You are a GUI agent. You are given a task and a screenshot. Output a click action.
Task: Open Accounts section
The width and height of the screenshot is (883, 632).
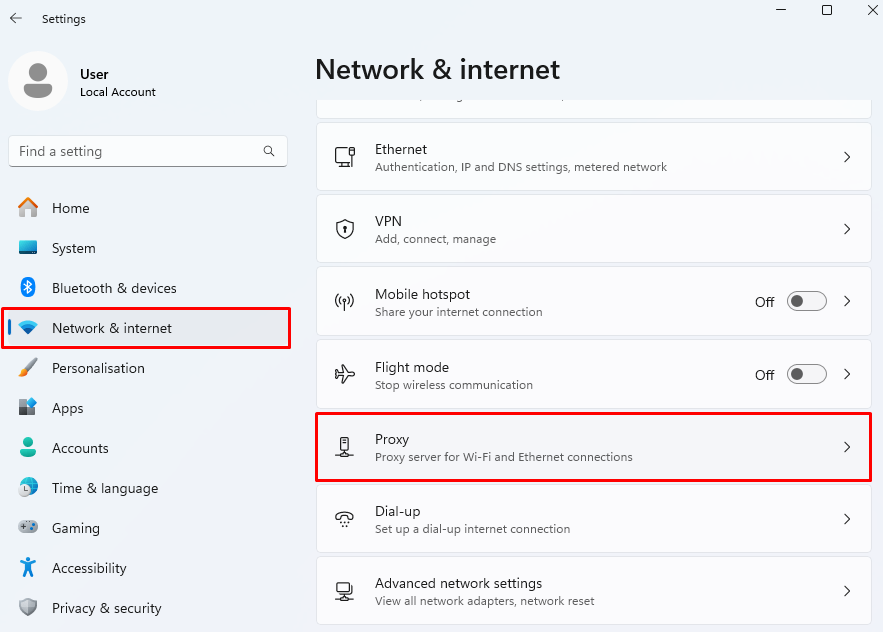click(148, 448)
